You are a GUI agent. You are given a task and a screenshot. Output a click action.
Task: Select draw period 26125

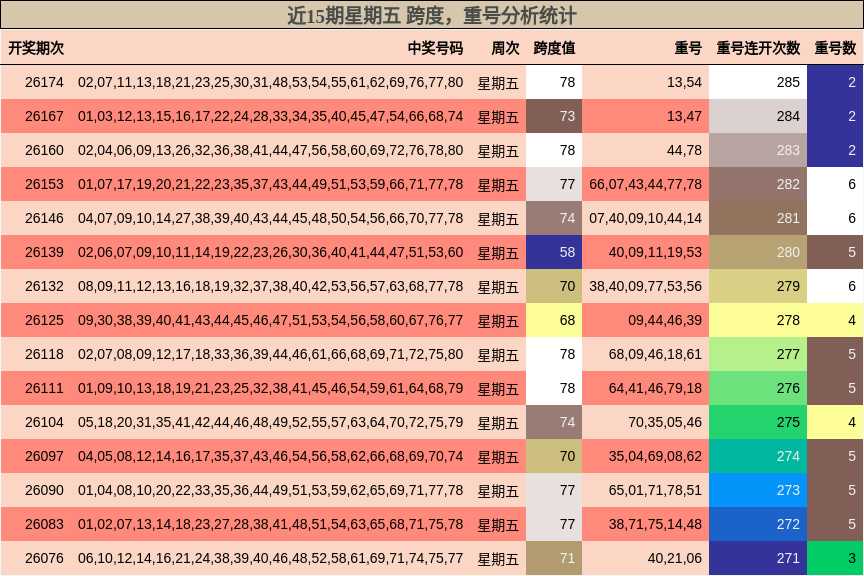coord(44,320)
